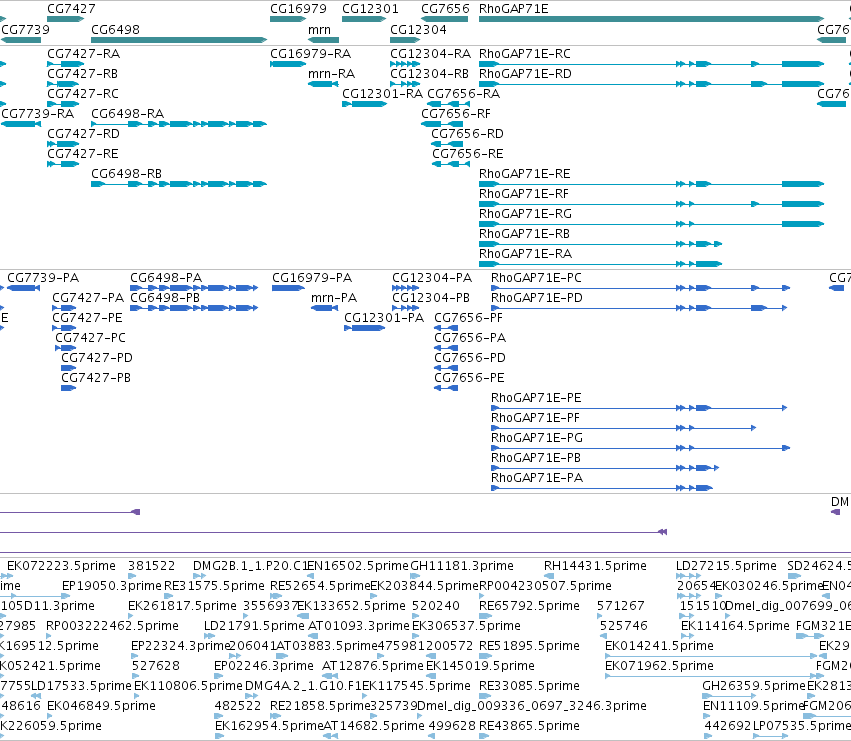Click the RhoGAP71E-RC transcript label
The image size is (851, 741).
(525, 53)
